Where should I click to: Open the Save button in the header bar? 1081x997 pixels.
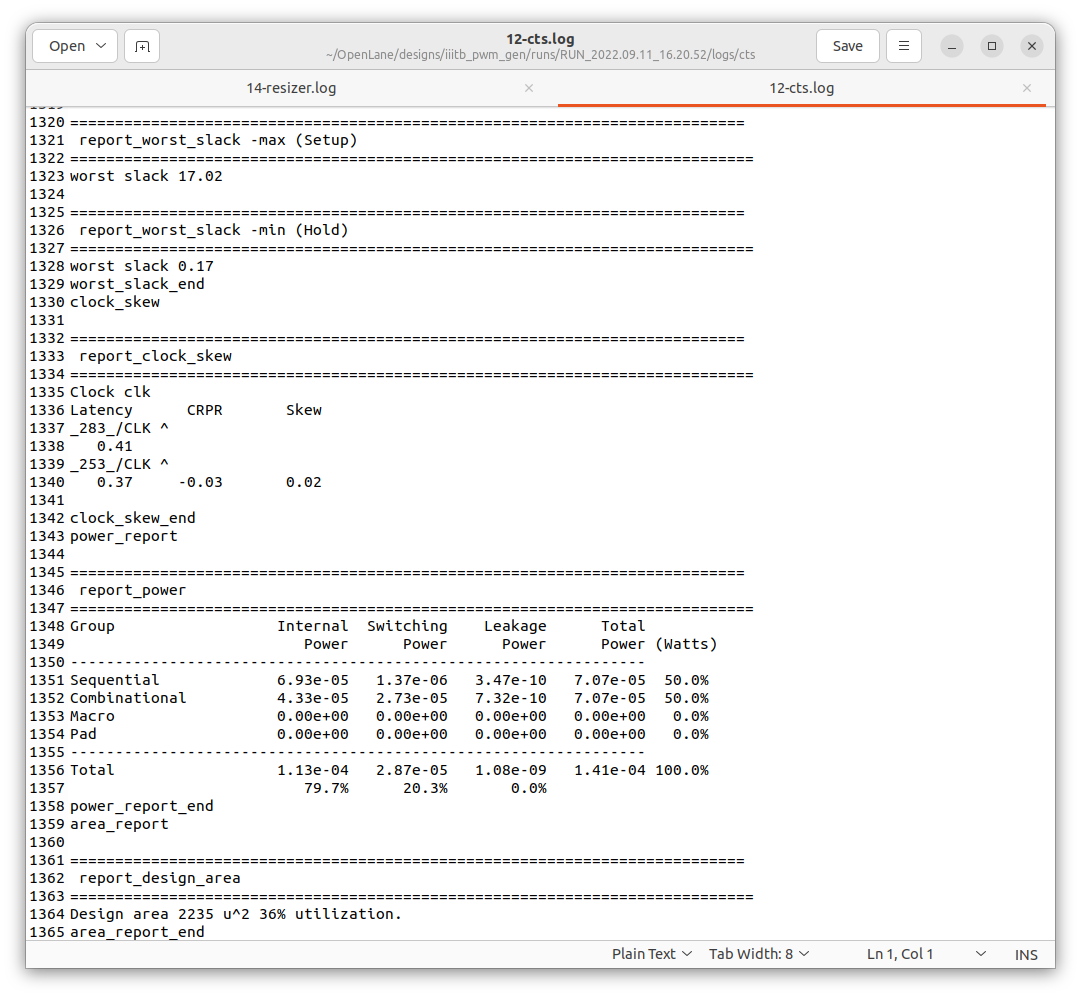point(847,45)
